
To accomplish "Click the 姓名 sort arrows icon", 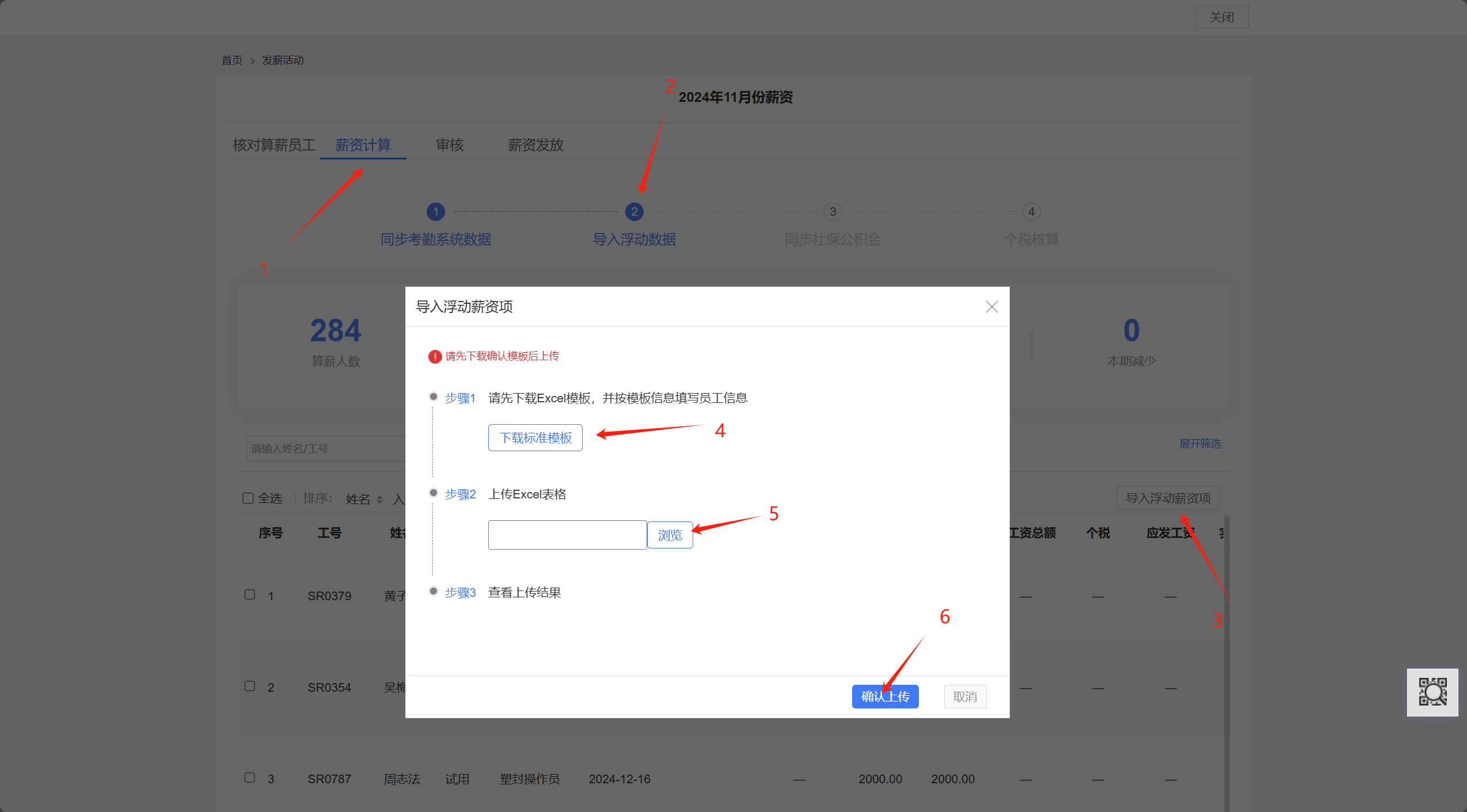I will (379, 500).
